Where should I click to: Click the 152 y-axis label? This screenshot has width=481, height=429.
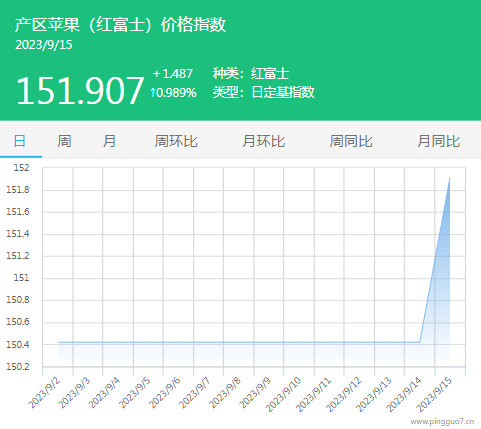pos(21,168)
